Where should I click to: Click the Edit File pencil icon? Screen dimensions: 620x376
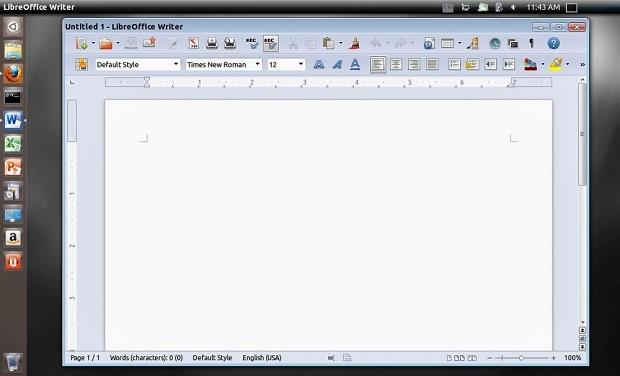coord(172,43)
